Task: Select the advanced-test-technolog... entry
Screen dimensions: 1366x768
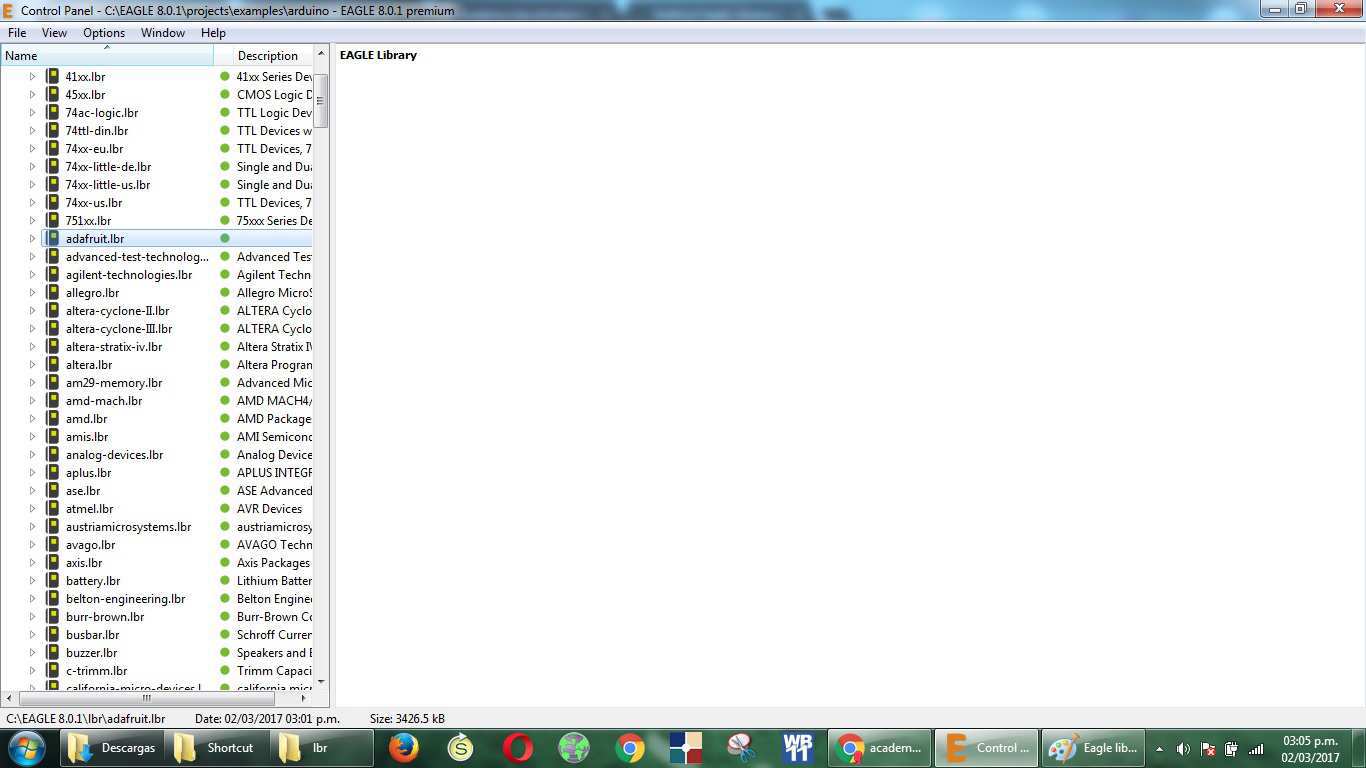Action: (137, 256)
